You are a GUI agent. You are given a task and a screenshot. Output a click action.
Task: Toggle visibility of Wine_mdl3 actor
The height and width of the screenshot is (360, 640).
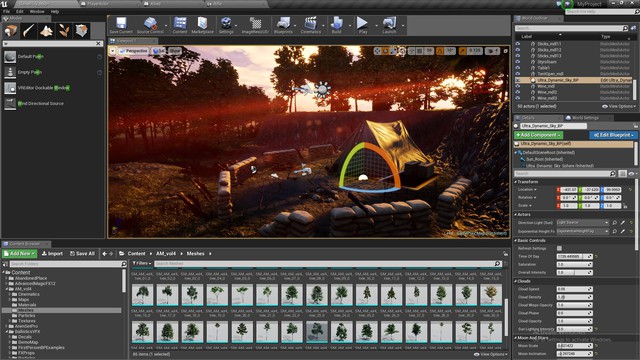[x=518, y=98]
